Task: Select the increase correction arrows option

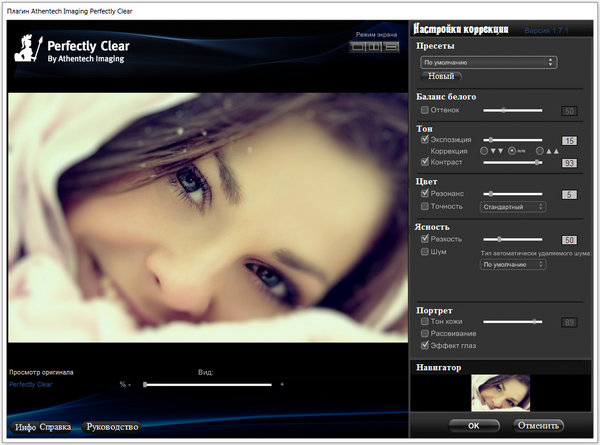Action: click(x=540, y=150)
